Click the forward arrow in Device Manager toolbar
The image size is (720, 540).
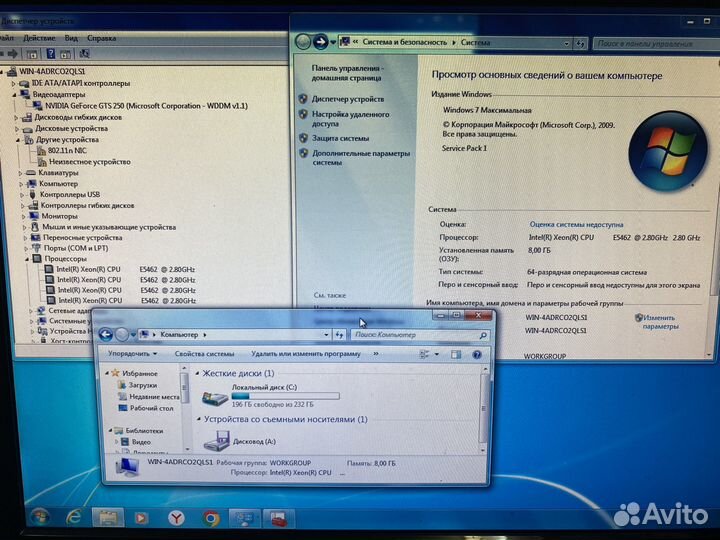click(12, 54)
